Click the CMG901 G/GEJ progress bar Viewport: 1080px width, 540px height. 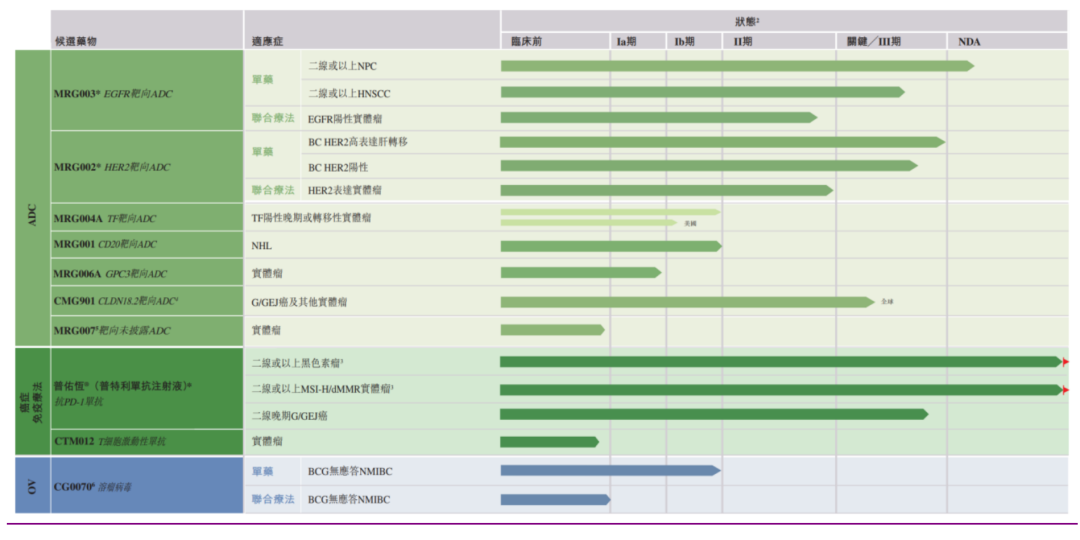pos(687,302)
